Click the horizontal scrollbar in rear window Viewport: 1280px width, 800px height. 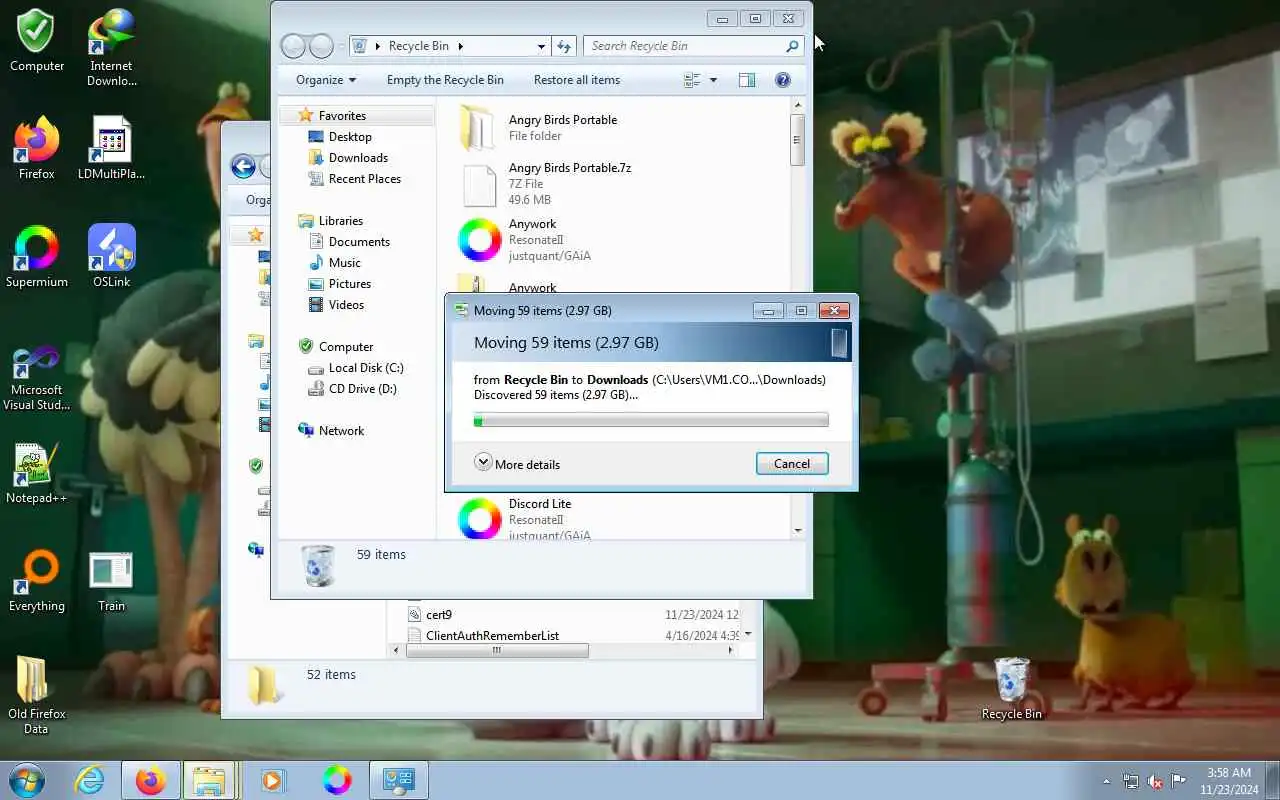click(496, 650)
